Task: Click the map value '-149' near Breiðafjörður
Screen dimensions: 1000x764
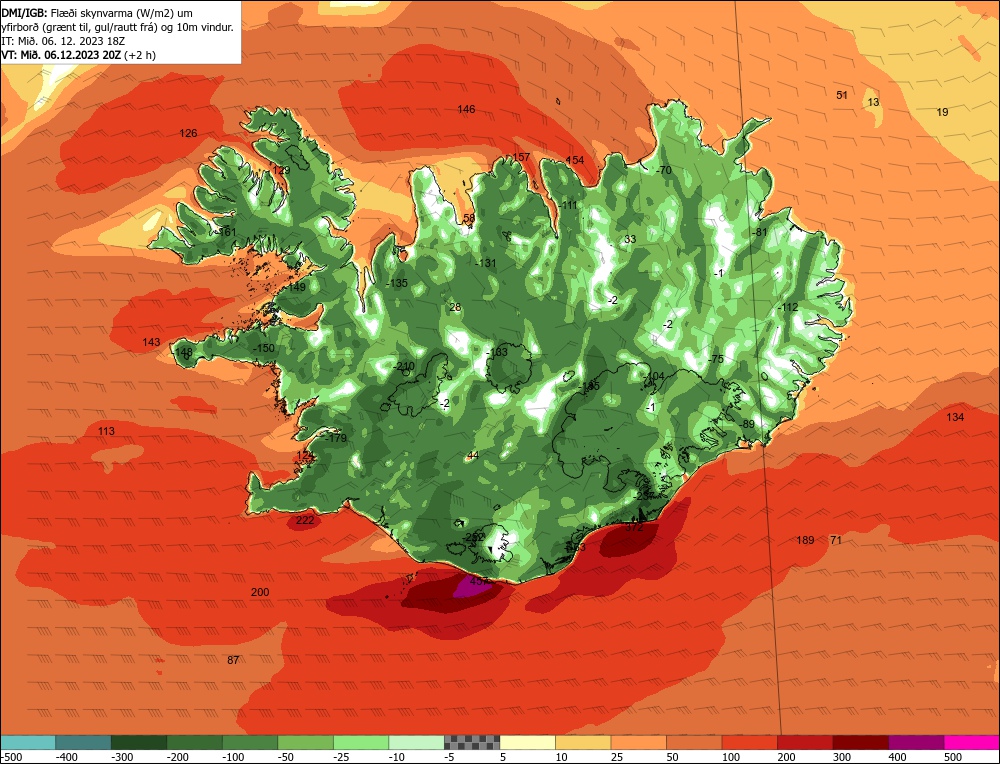Action: pos(296,287)
